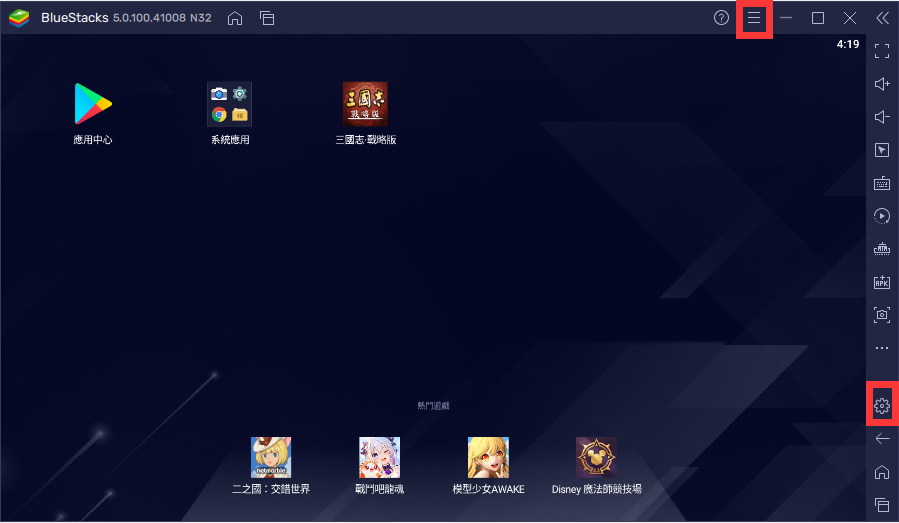Minimize the BlueStacks window

click(x=785, y=18)
